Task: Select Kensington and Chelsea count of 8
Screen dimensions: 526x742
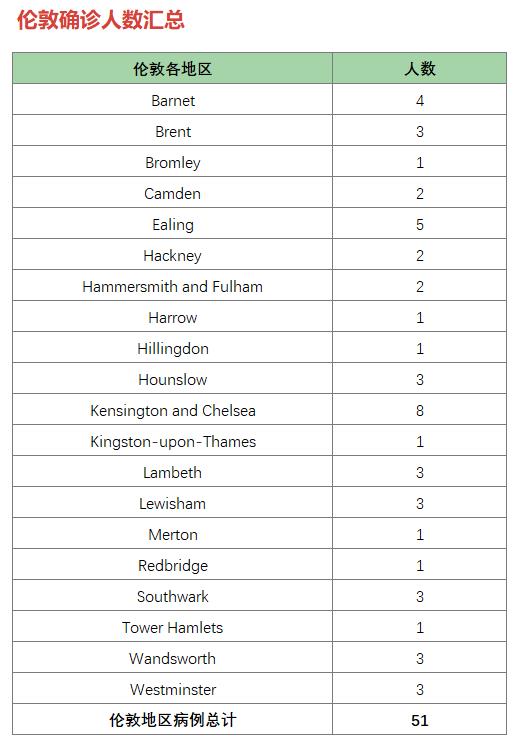Action: click(x=420, y=410)
